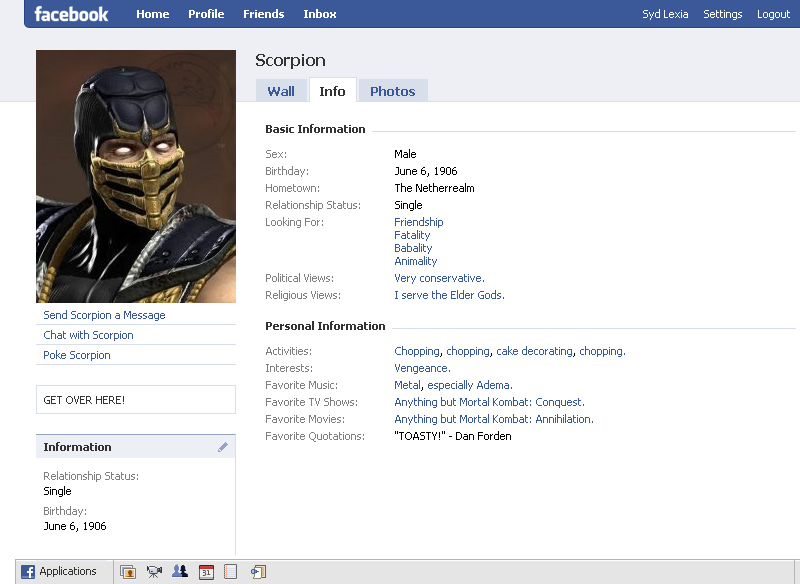Open Settings in the top bar

722,14
